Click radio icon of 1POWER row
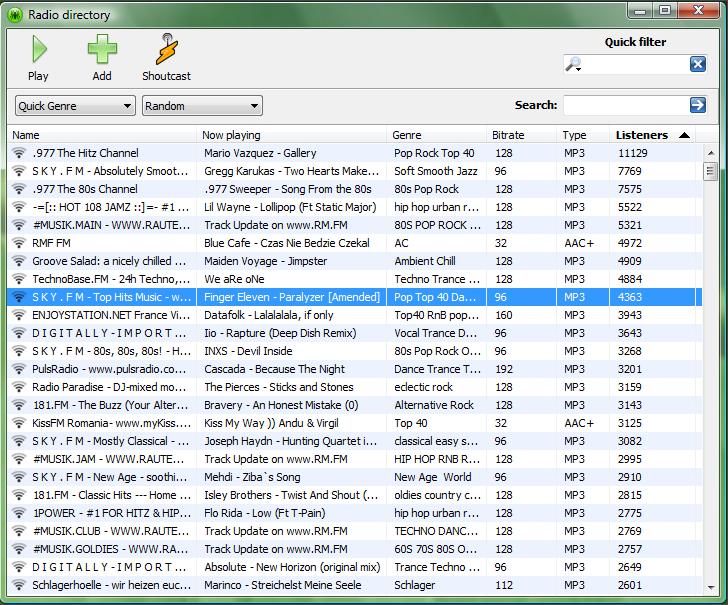The image size is (728, 605). (19, 513)
